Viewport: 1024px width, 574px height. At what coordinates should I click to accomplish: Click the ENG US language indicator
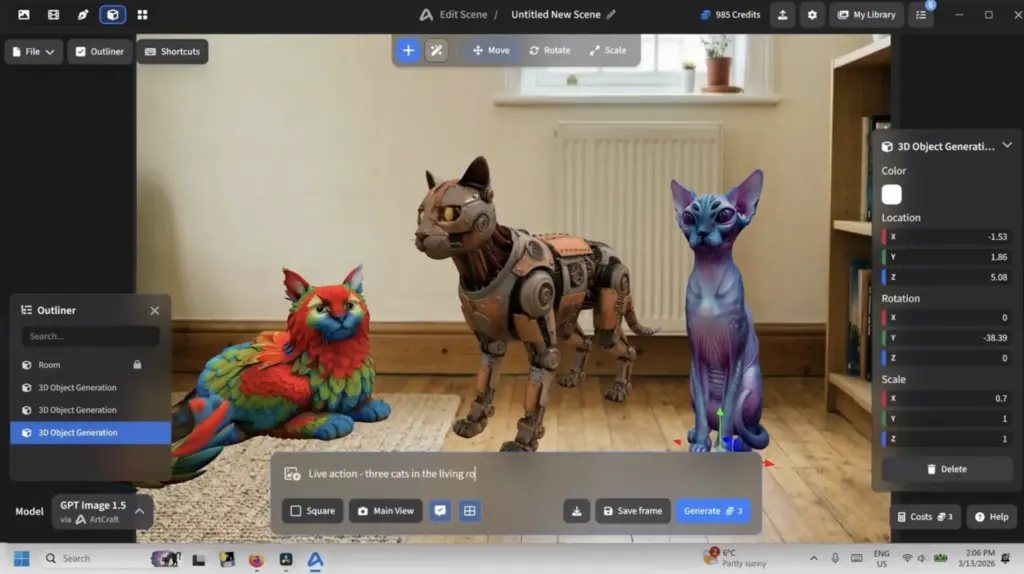click(x=881, y=558)
